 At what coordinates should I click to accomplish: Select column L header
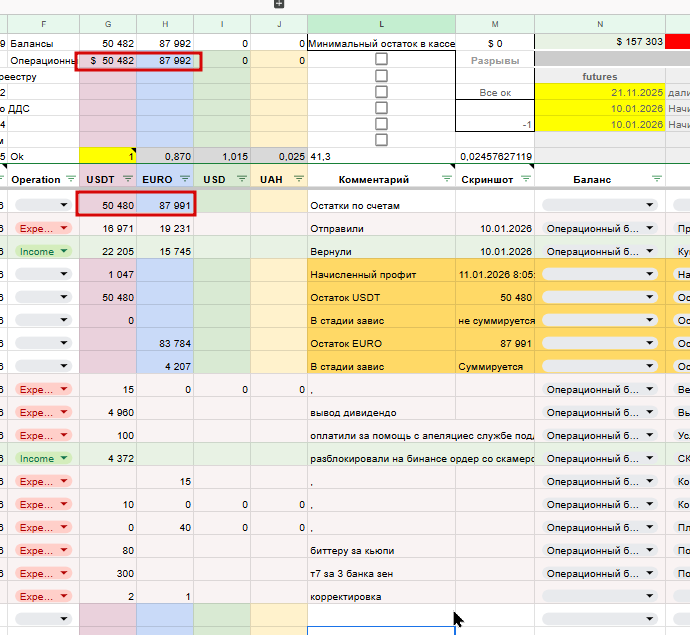pyautogui.click(x=381, y=24)
